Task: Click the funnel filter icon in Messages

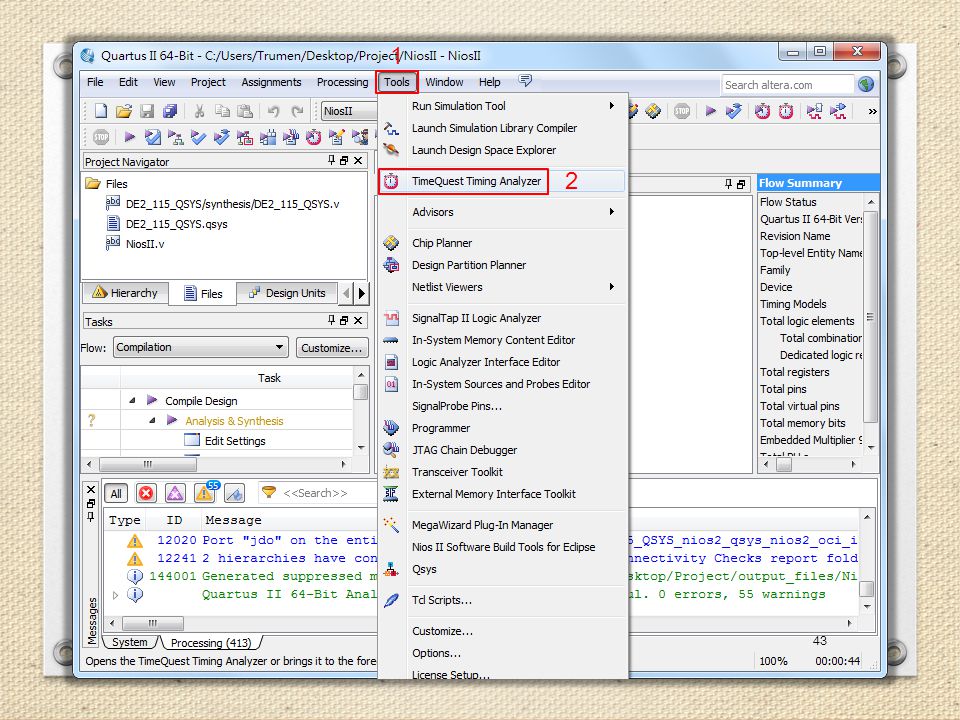Action: pyautogui.click(x=269, y=492)
